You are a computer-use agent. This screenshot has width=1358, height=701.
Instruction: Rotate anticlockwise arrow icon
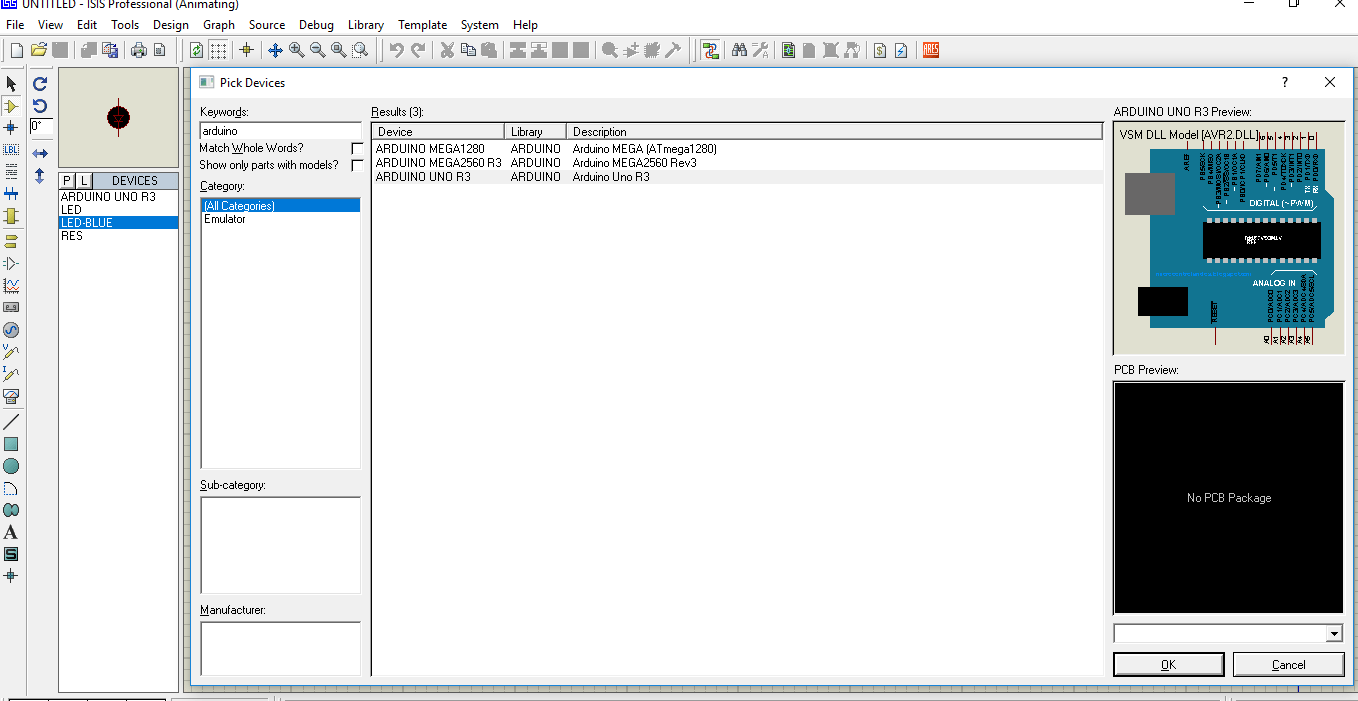coord(40,106)
